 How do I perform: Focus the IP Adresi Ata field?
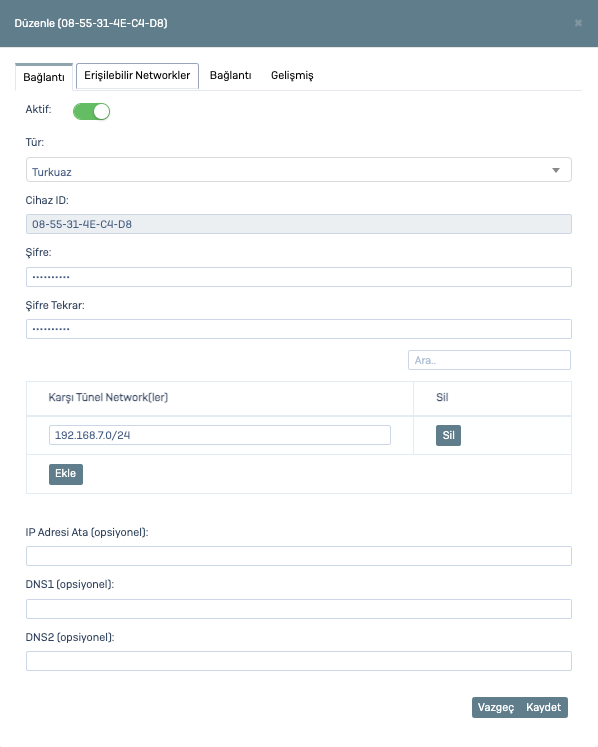(x=299, y=556)
